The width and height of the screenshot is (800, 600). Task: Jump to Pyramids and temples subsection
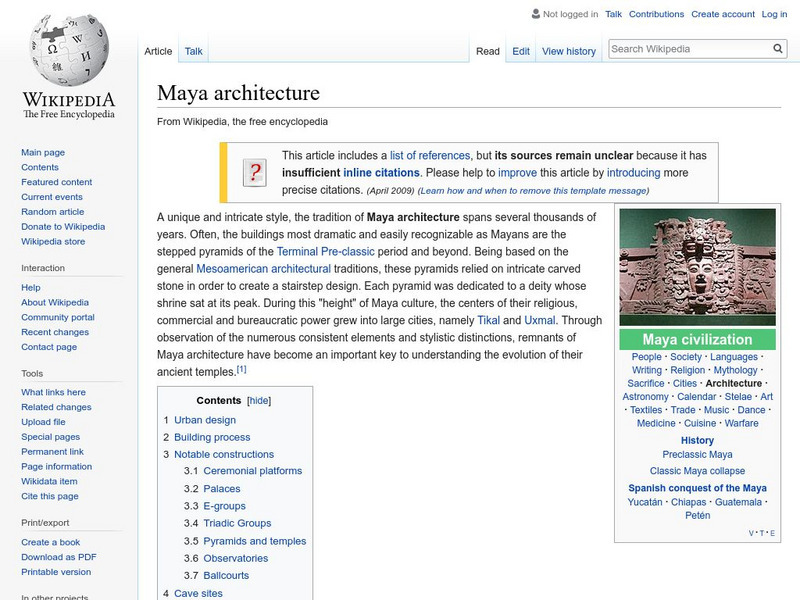coord(255,541)
